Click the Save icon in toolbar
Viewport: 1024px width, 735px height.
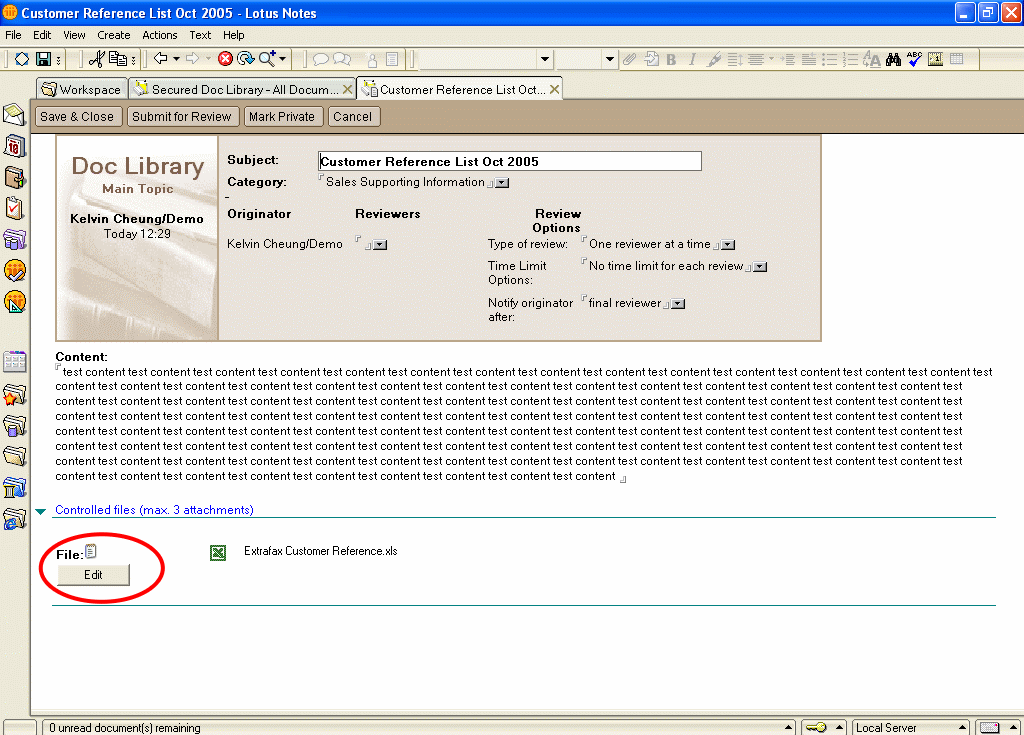[43, 60]
